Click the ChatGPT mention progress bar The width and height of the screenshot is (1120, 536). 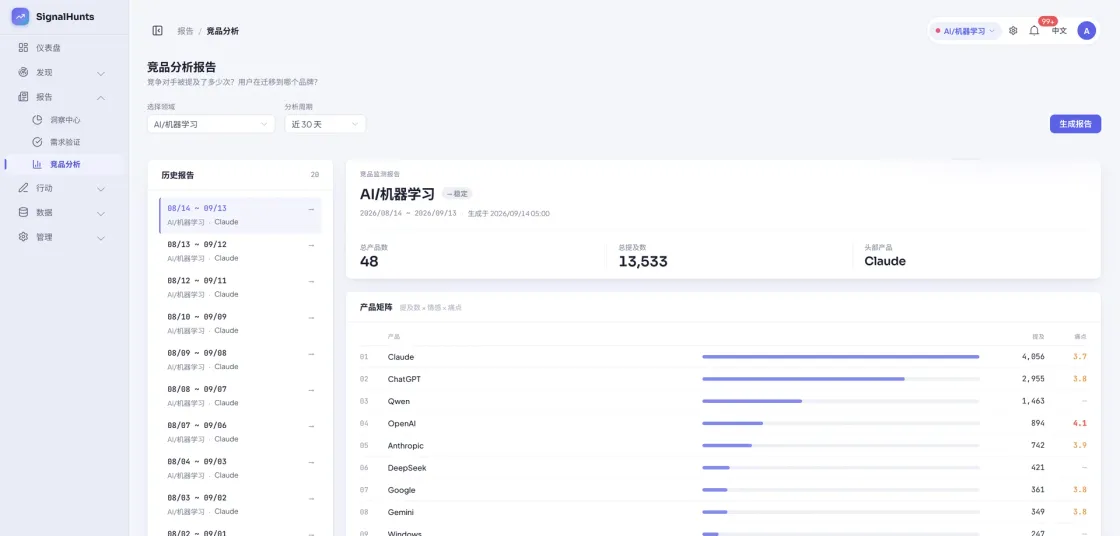coord(841,379)
